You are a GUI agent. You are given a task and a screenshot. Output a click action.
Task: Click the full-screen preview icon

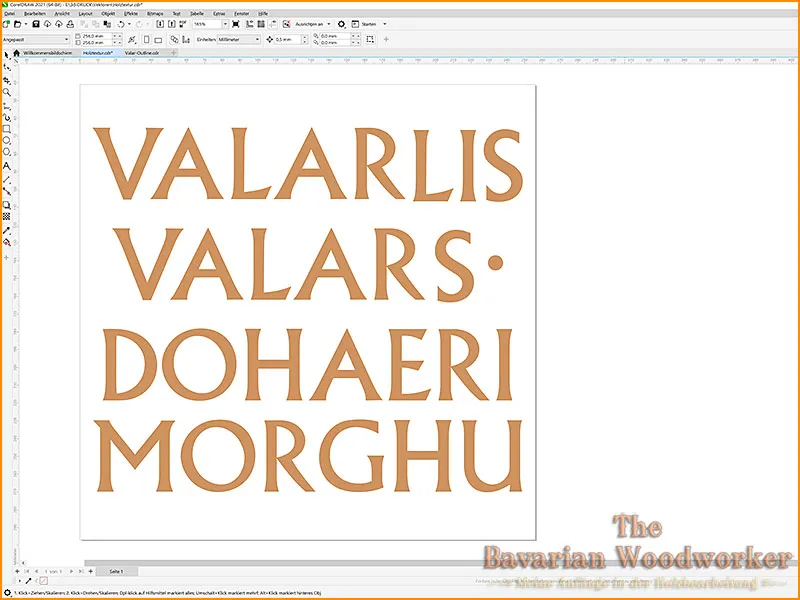(x=236, y=24)
